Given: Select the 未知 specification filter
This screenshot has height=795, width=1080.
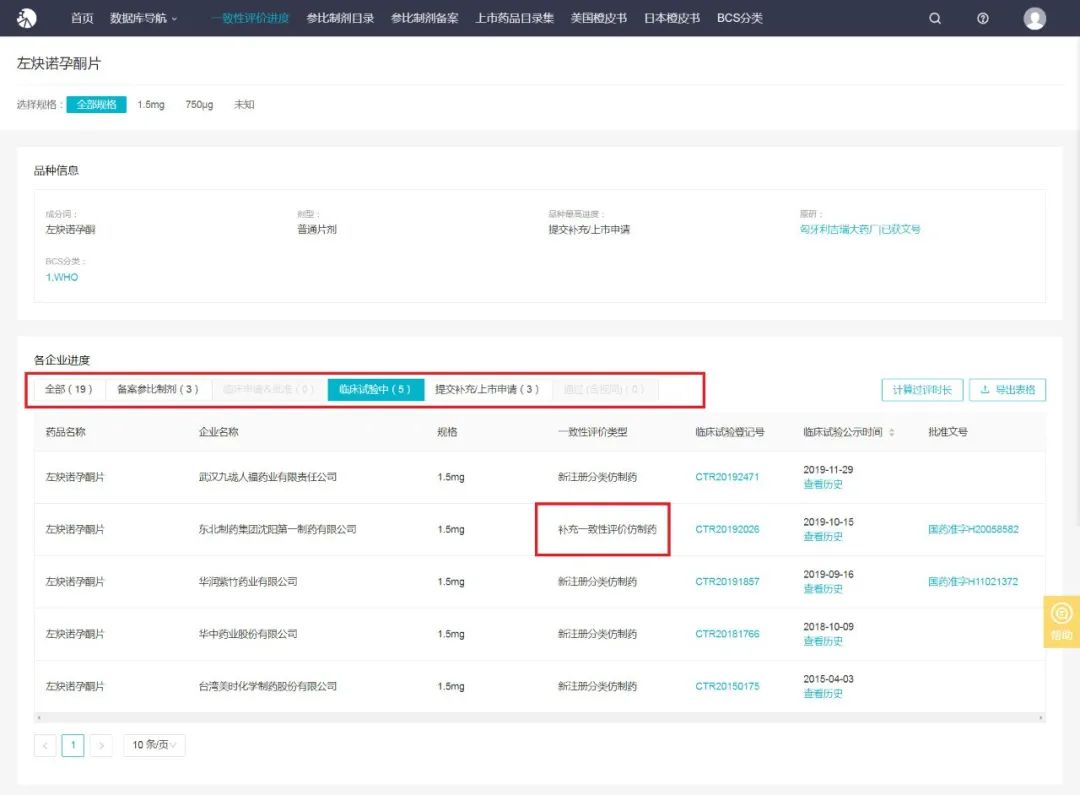Looking at the screenshot, I should click(x=245, y=105).
